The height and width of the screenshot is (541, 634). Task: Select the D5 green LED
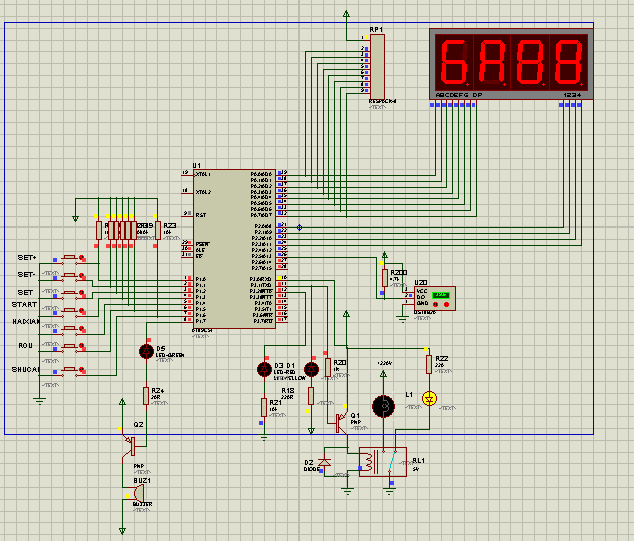coord(146,351)
